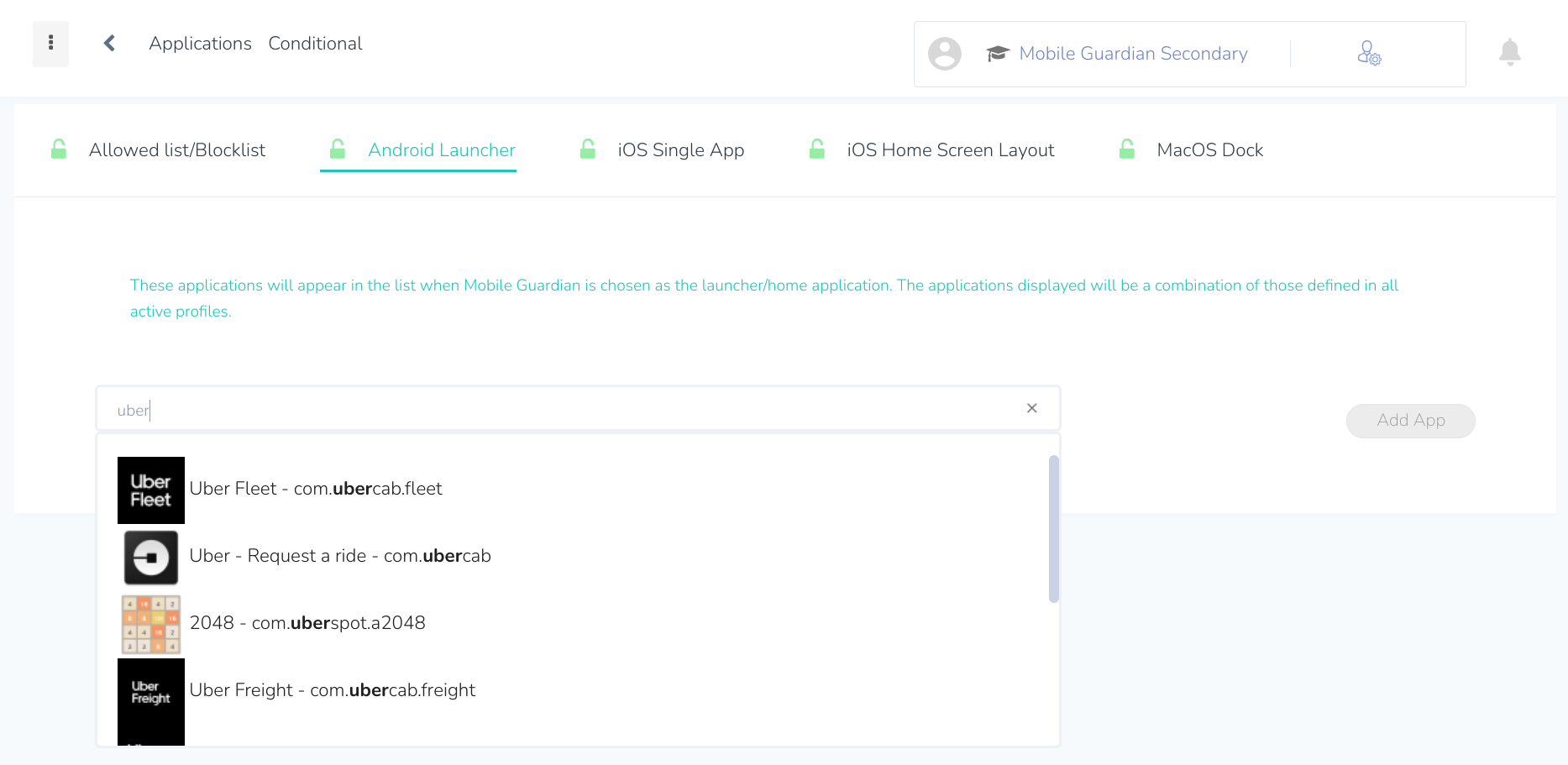Image resolution: width=1568 pixels, height=765 pixels.
Task: Select the Android Launcher tab
Action: [x=442, y=150]
